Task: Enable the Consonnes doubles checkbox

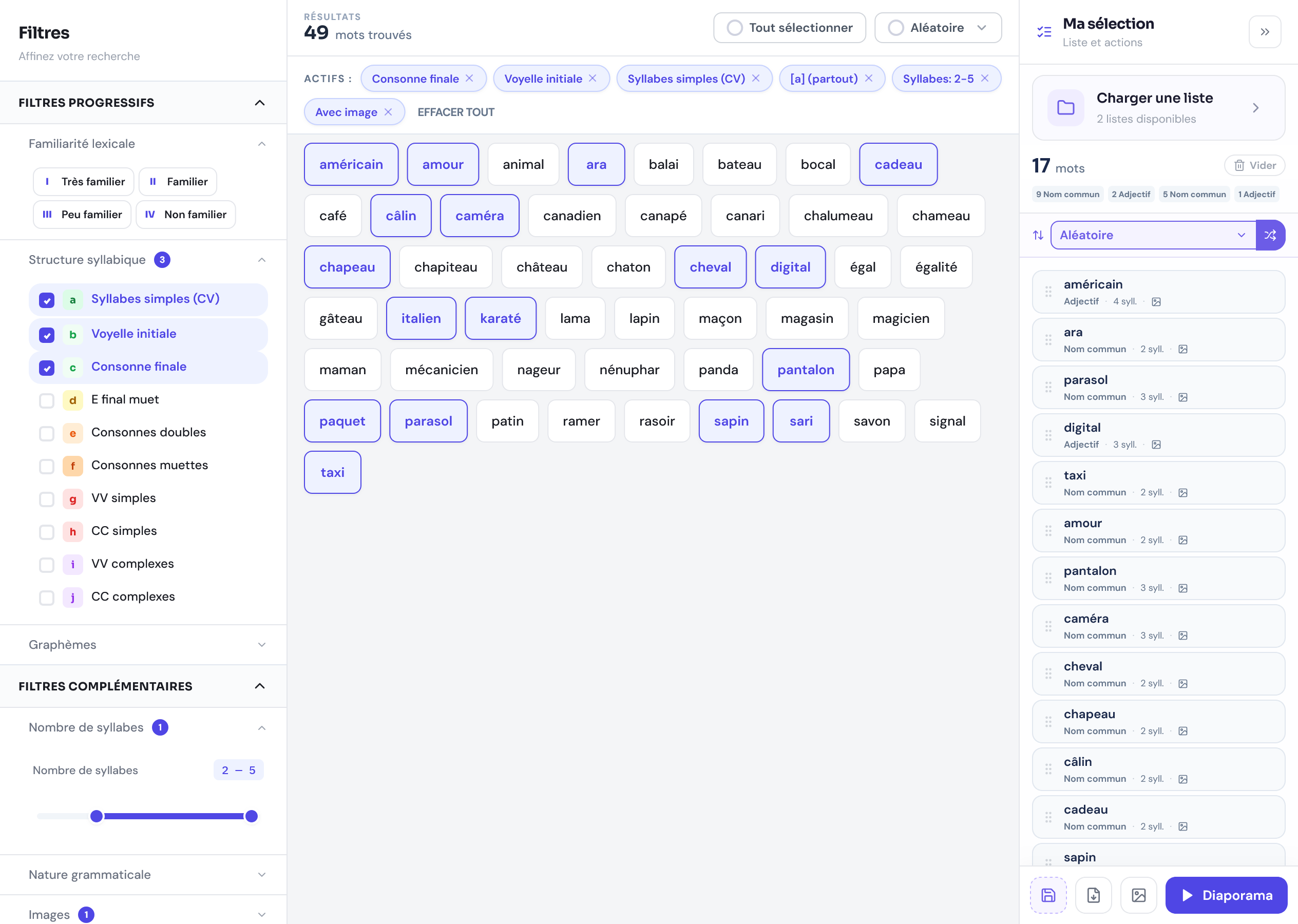Action: click(47, 434)
